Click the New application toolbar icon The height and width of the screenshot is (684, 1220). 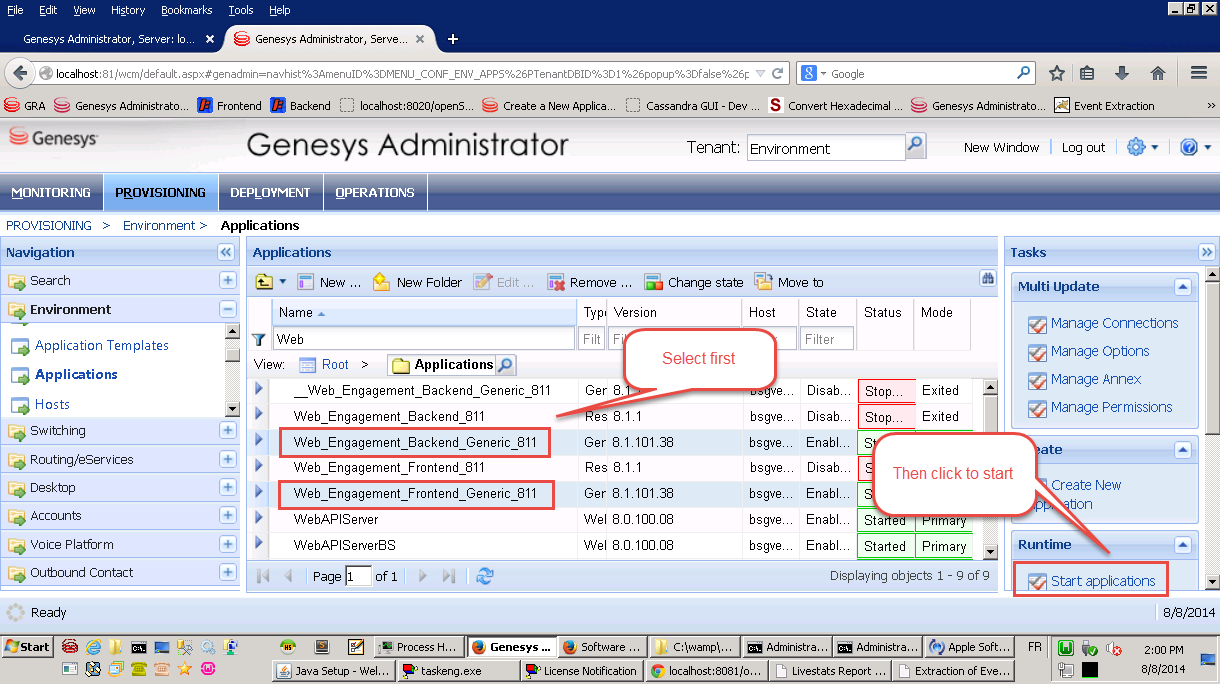tap(306, 282)
